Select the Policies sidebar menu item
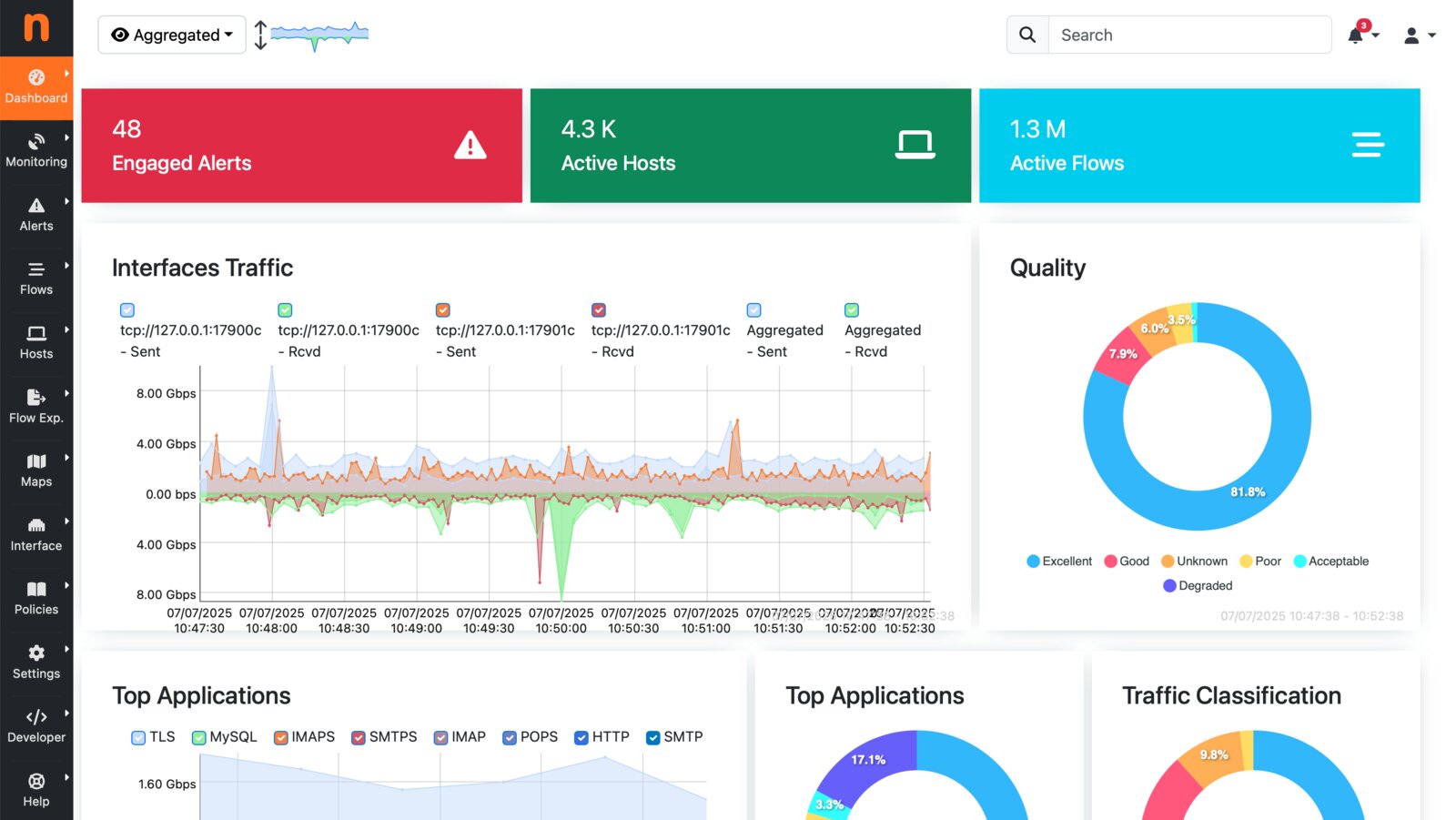This screenshot has height=820, width=1456. click(36, 599)
